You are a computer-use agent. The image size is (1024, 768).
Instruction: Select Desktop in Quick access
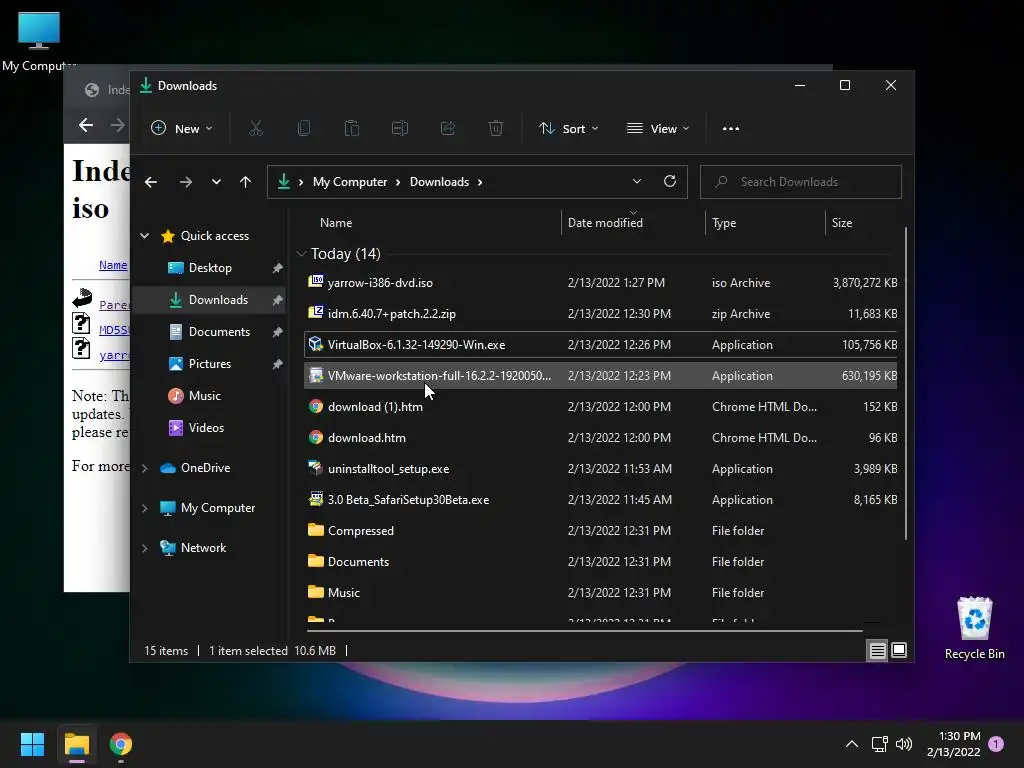pyautogui.click(x=210, y=268)
